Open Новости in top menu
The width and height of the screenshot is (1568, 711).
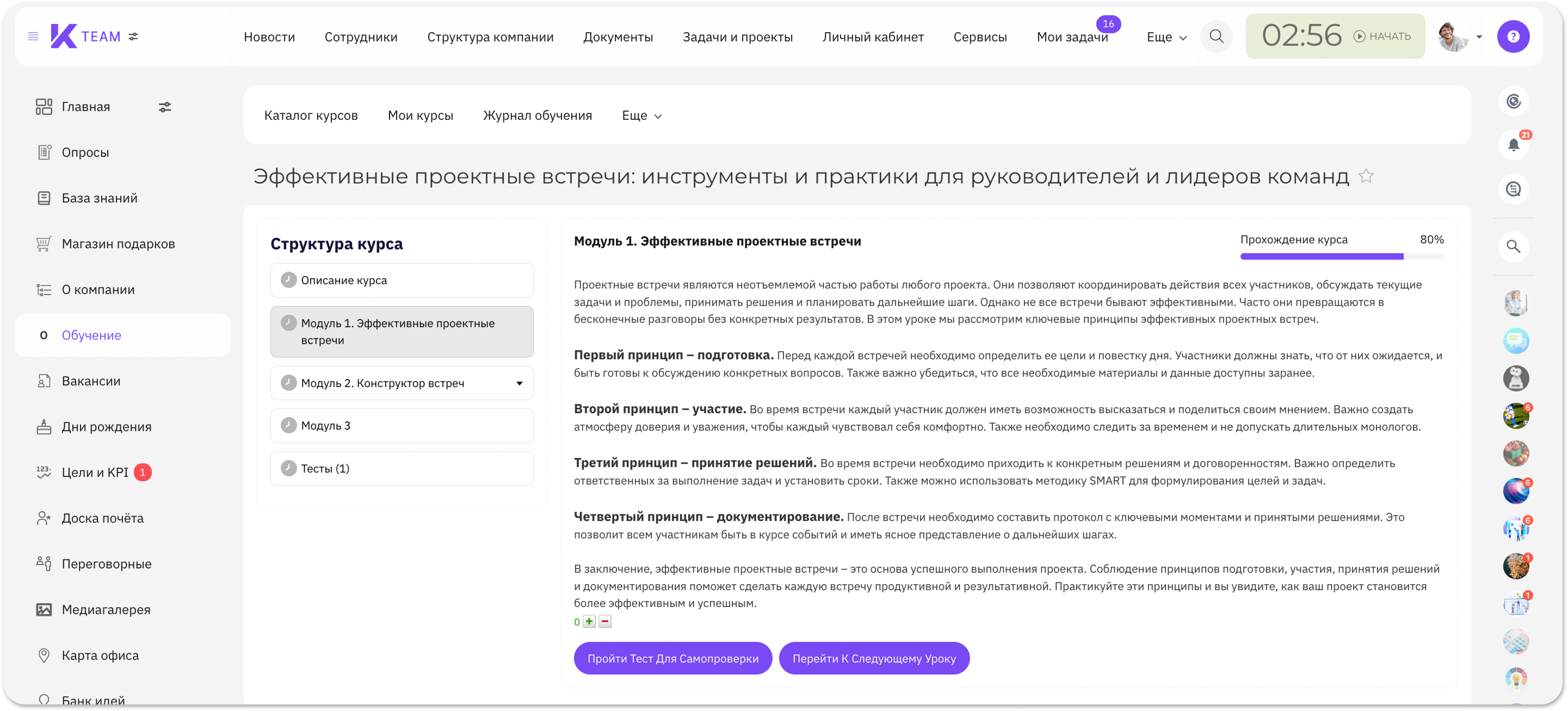[x=269, y=37]
